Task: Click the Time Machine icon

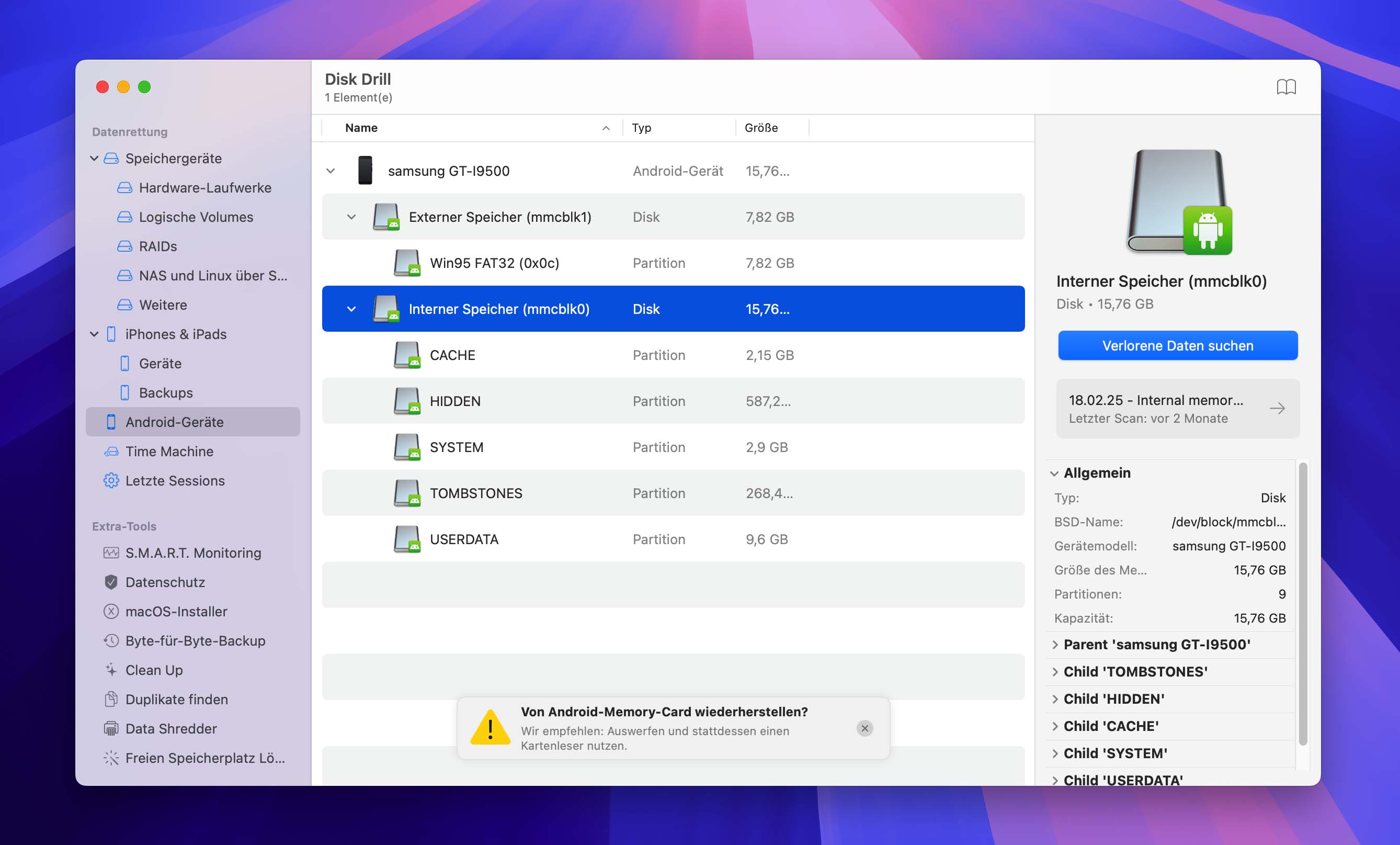Action: point(111,452)
